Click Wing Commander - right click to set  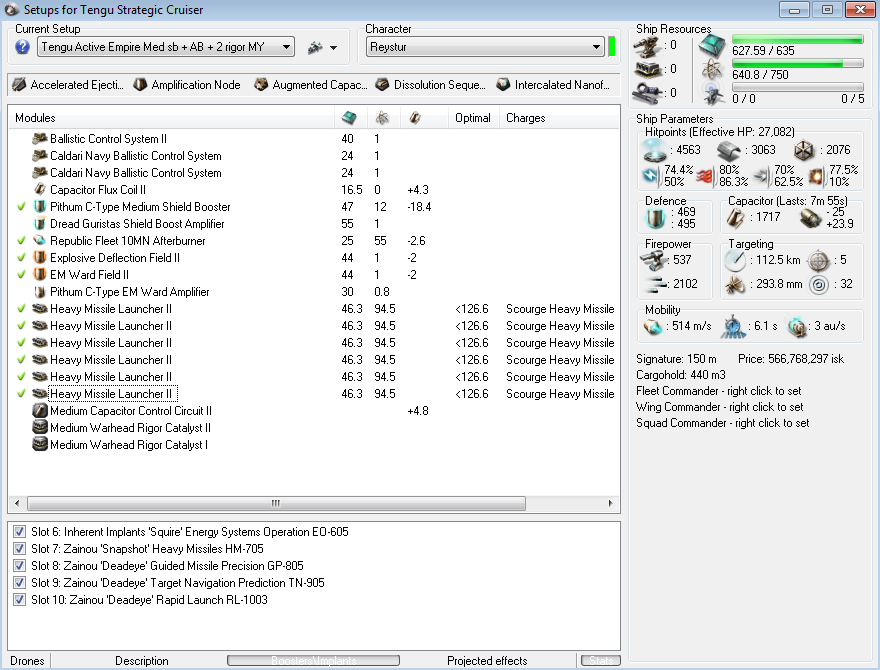pos(719,407)
